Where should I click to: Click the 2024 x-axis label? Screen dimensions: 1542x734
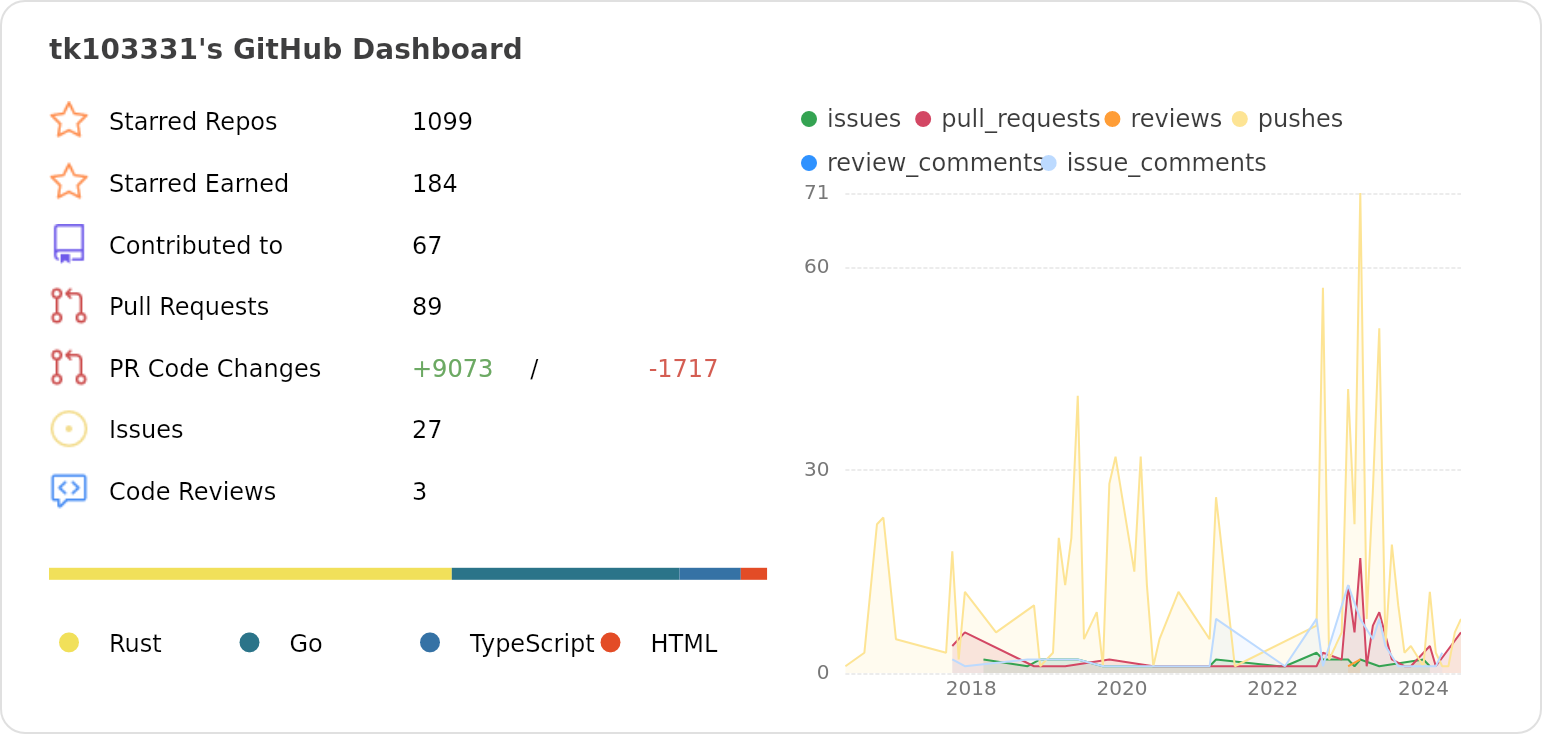[1424, 688]
